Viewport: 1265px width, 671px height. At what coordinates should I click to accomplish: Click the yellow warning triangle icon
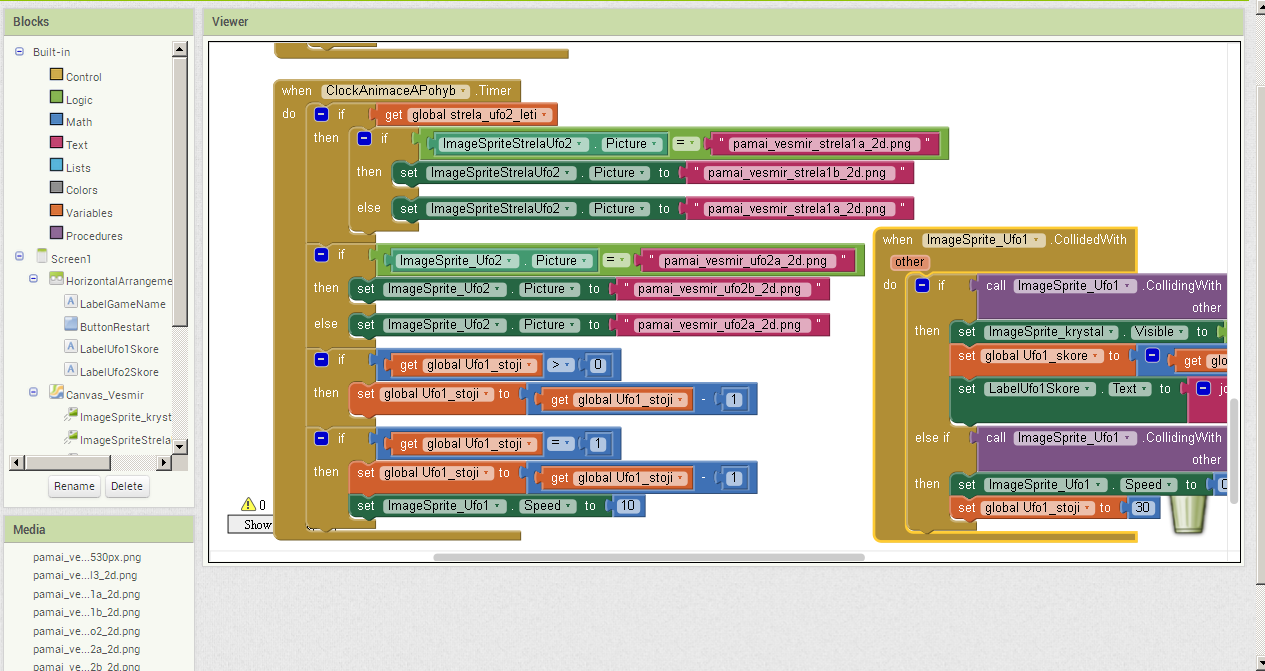point(248,504)
